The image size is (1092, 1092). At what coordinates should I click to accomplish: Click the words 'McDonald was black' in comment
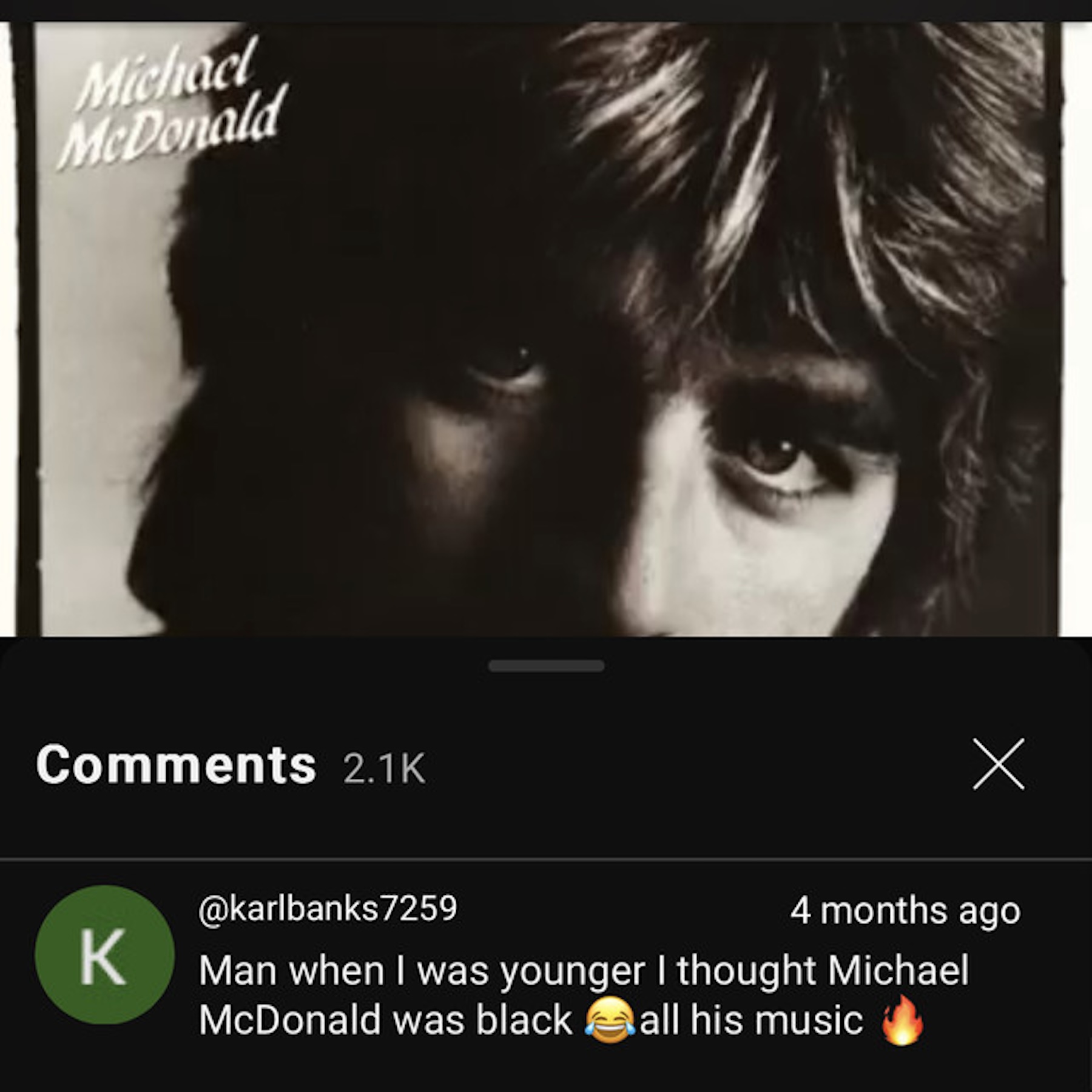[x=385, y=1020]
